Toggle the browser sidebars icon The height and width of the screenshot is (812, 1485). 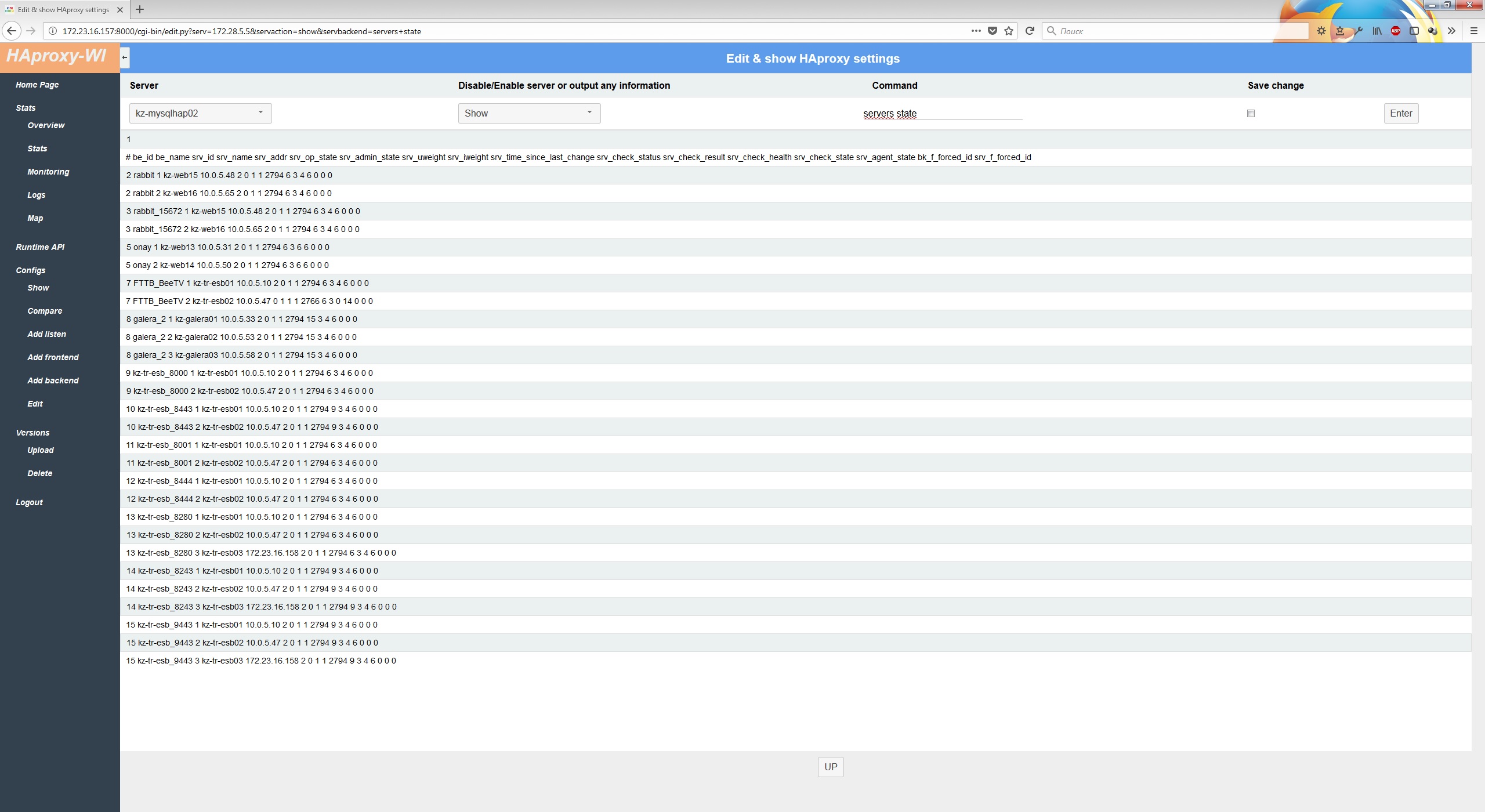(1414, 31)
